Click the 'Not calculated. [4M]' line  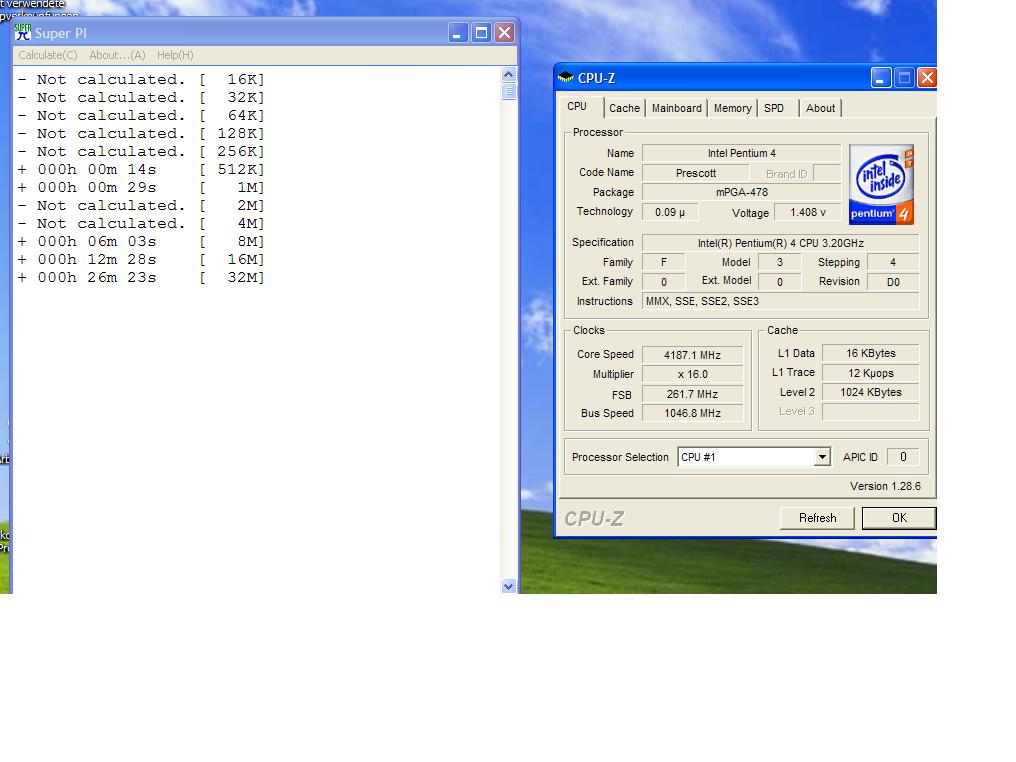pos(141,224)
